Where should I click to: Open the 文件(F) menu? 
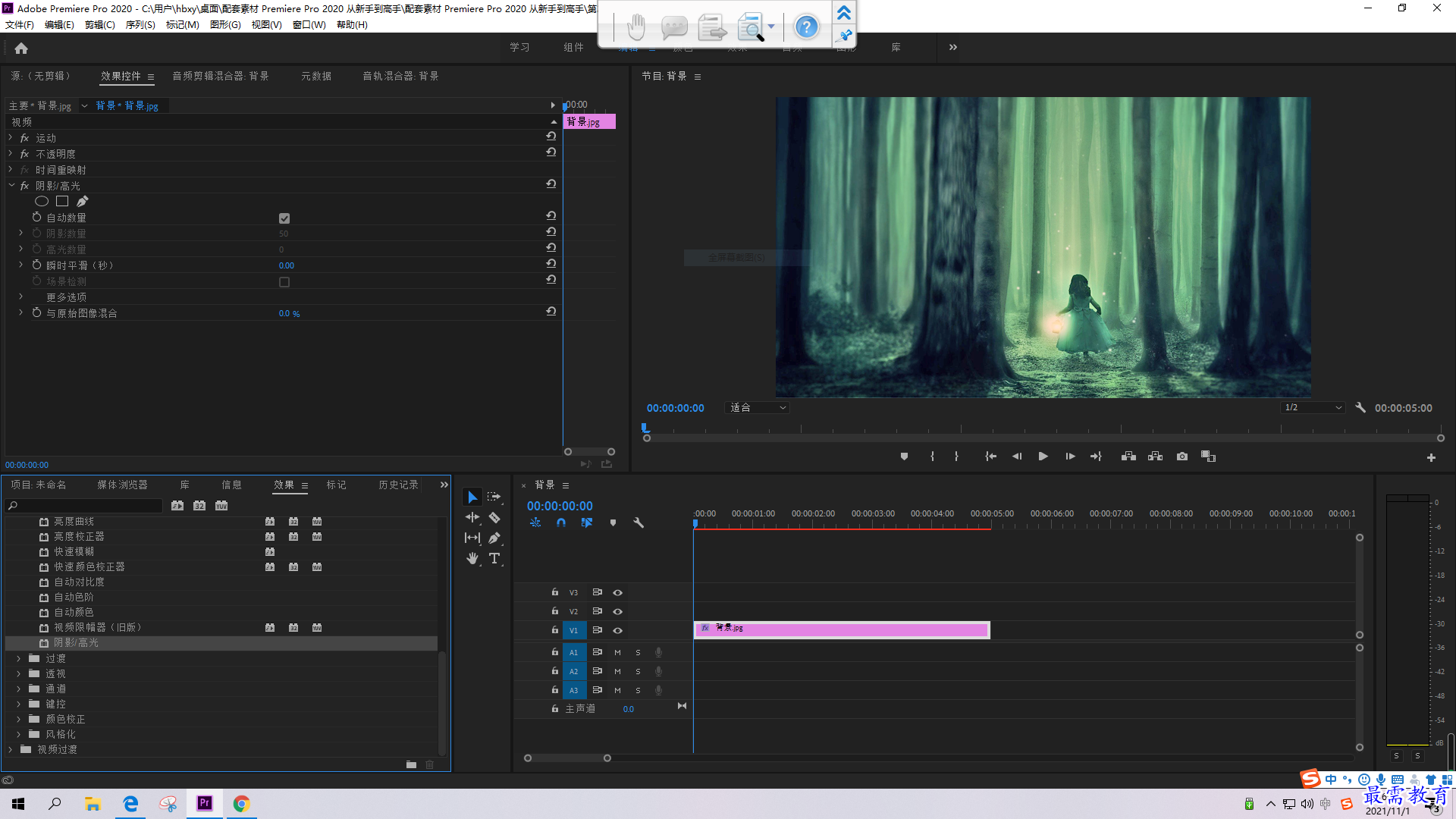20,24
